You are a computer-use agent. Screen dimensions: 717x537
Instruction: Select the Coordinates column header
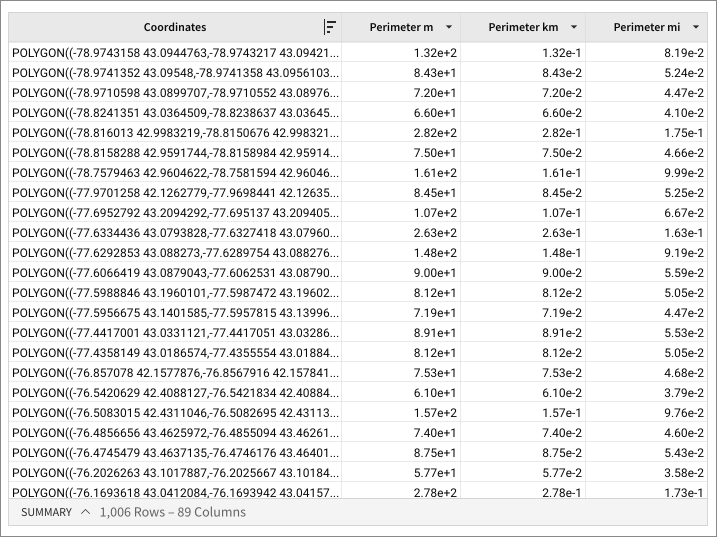(175, 28)
